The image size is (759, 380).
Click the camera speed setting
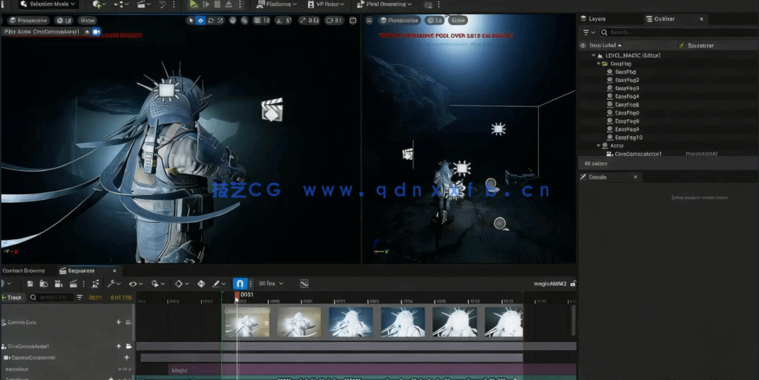click(x=334, y=20)
